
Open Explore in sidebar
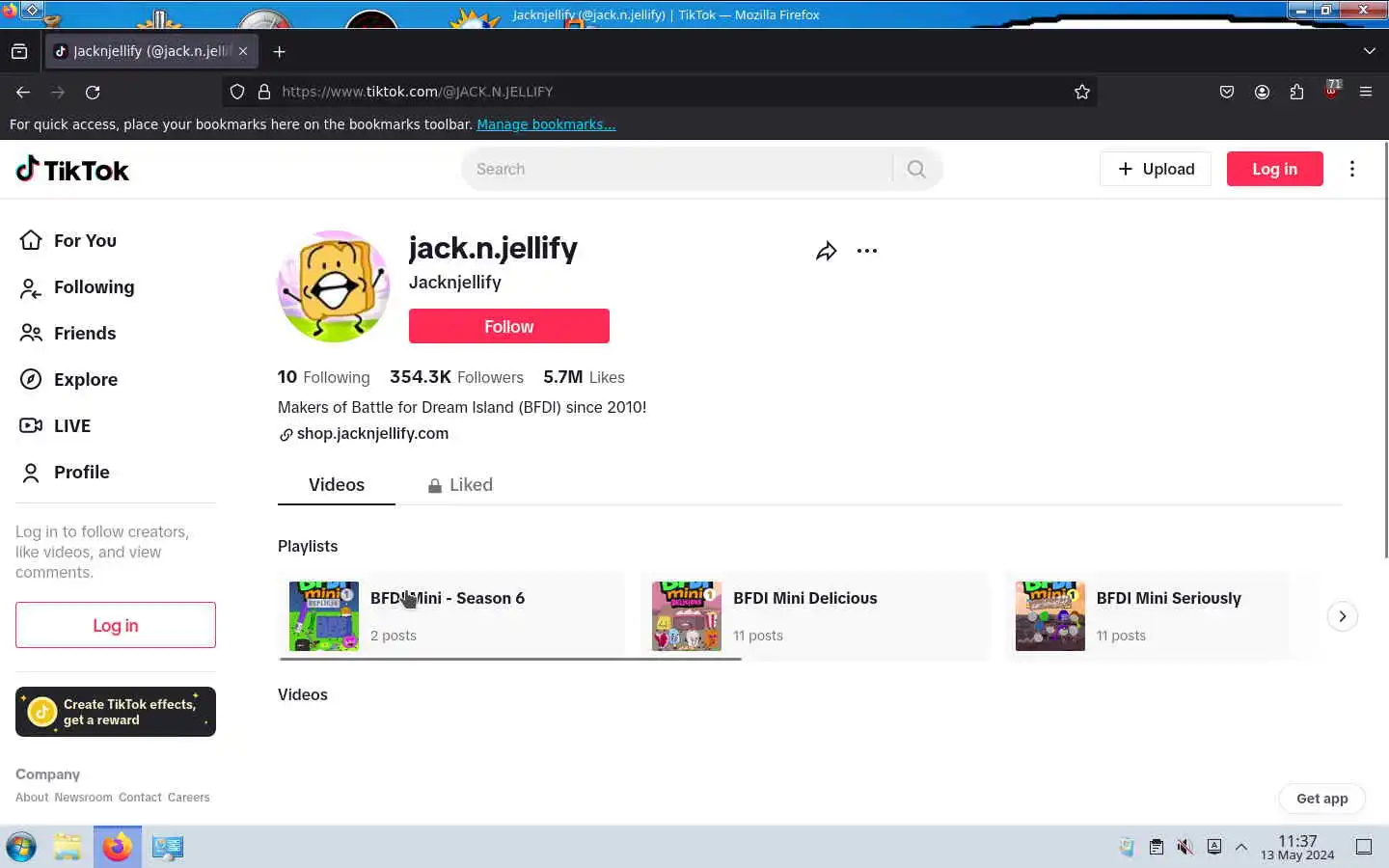(68, 379)
